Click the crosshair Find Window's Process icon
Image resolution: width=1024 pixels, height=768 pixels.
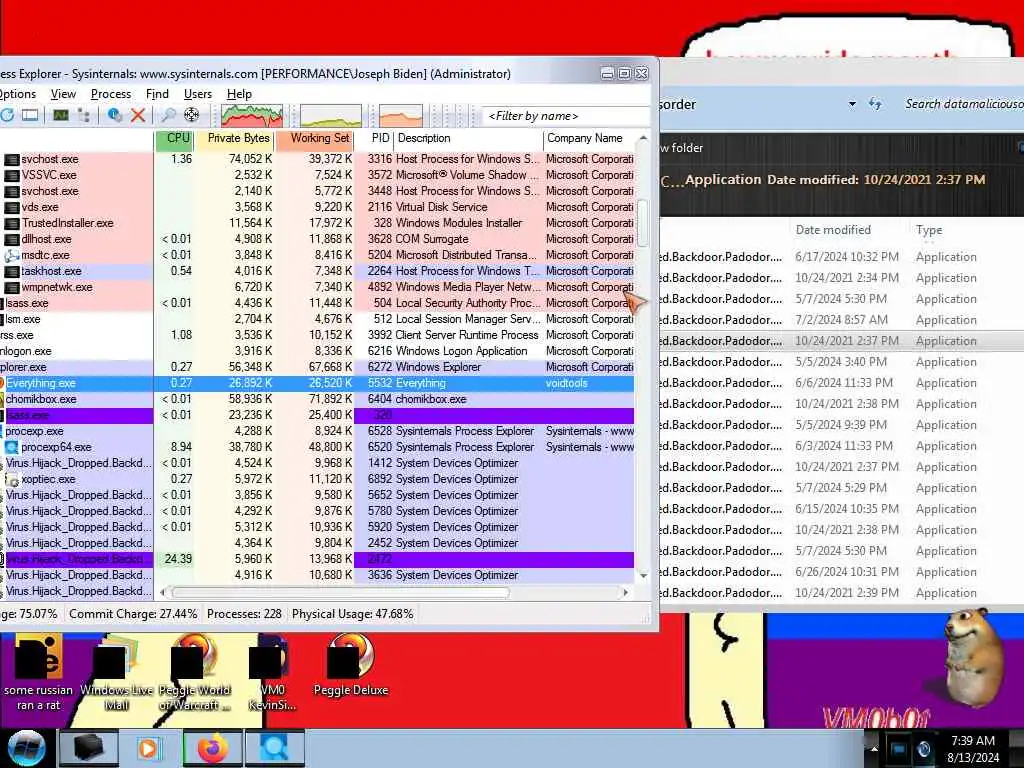click(191, 116)
